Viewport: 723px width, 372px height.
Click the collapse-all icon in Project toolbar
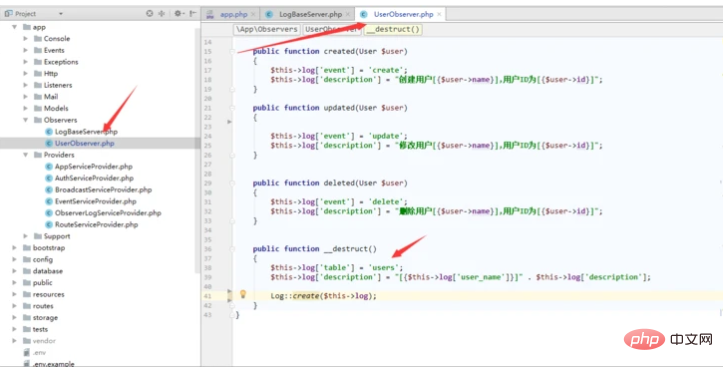161,13
